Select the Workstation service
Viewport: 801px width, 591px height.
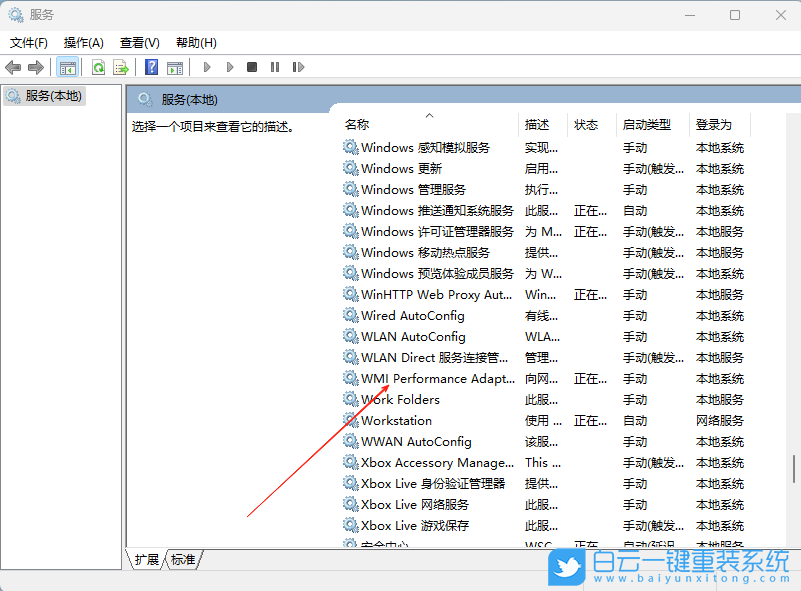395,420
